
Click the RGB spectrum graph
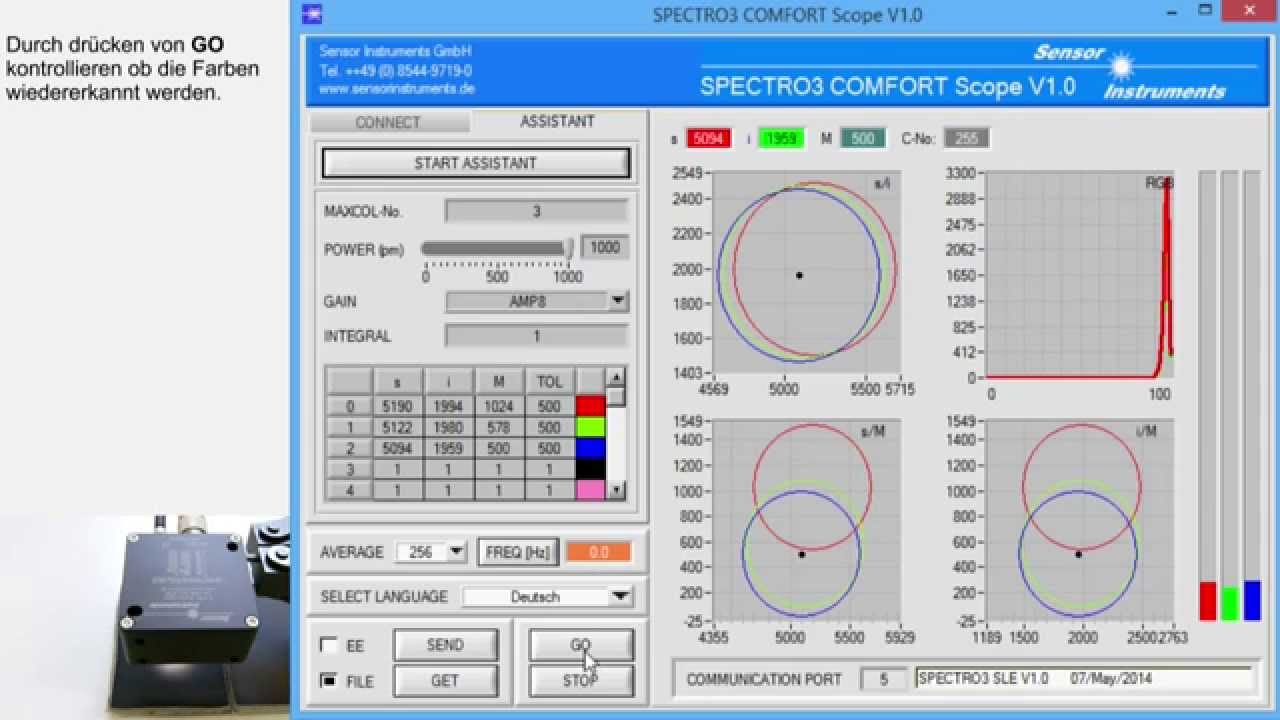(x=1080, y=275)
